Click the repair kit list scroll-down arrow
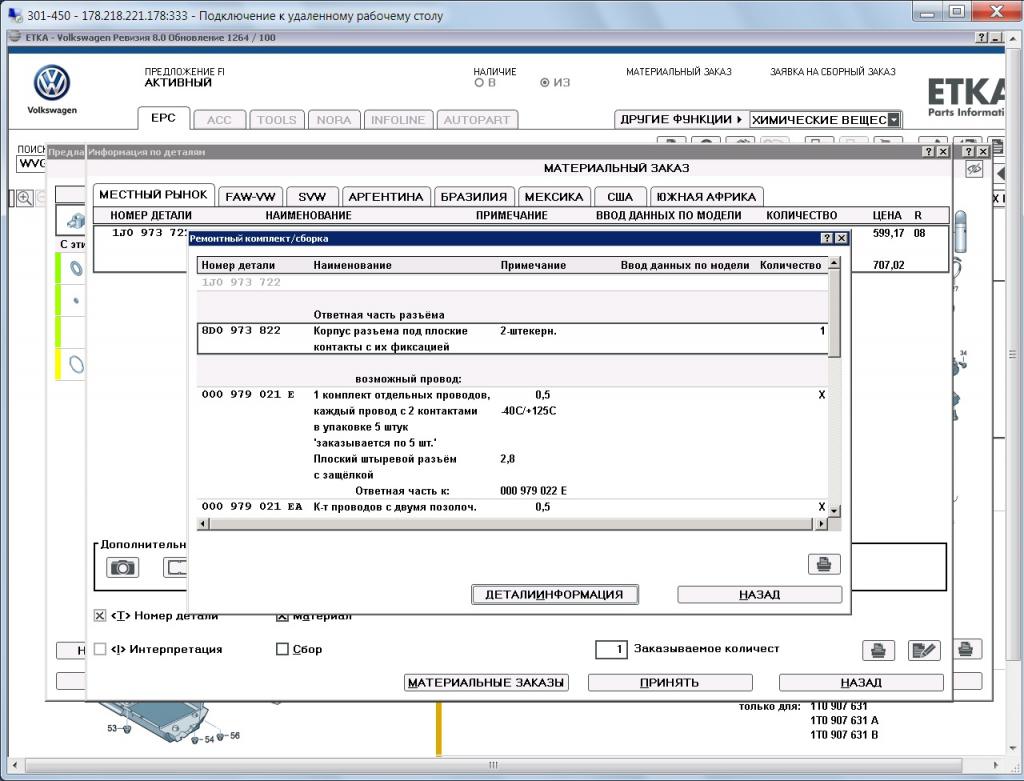 (834, 510)
